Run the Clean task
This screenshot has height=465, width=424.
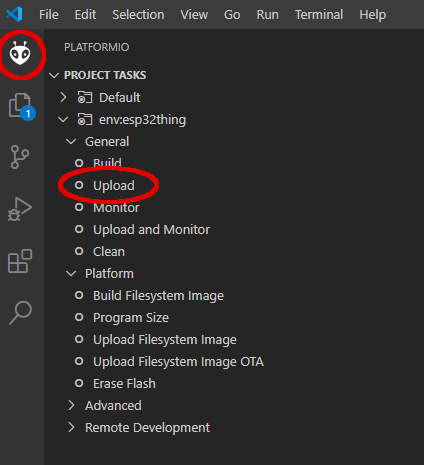point(109,252)
